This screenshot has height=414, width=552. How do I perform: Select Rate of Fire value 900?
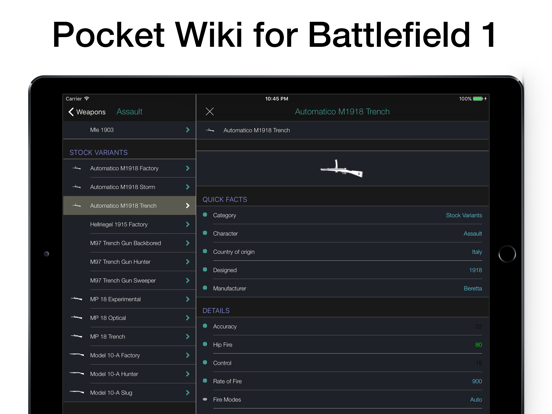477,382
